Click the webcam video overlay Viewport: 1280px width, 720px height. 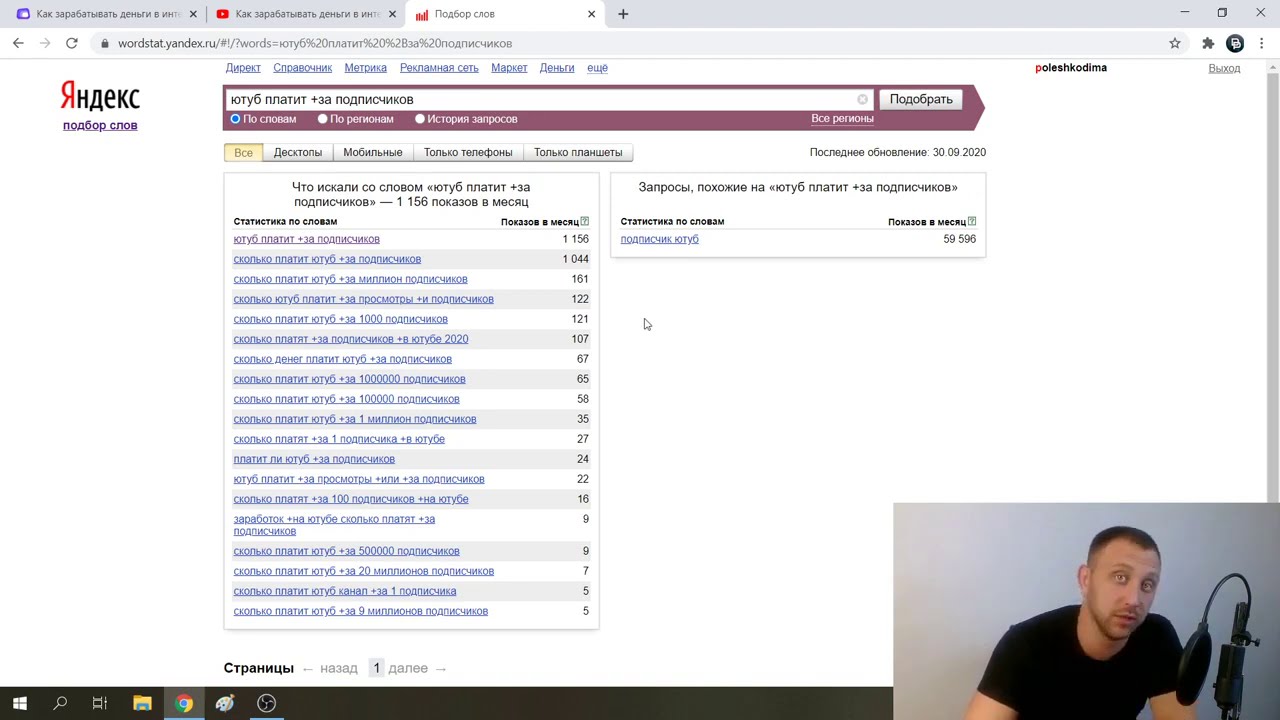(x=1086, y=611)
